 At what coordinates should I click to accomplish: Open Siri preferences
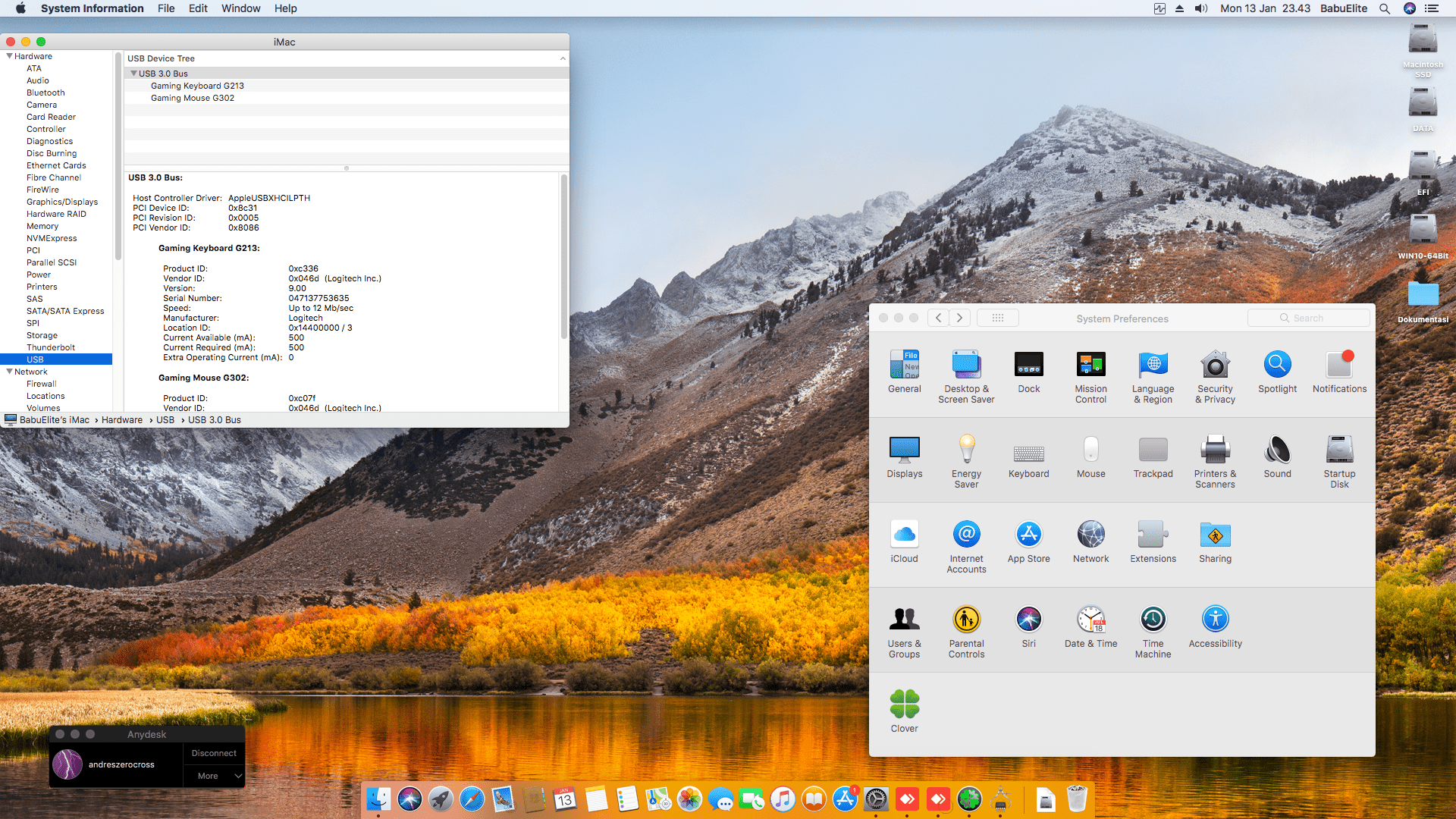point(1028,620)
